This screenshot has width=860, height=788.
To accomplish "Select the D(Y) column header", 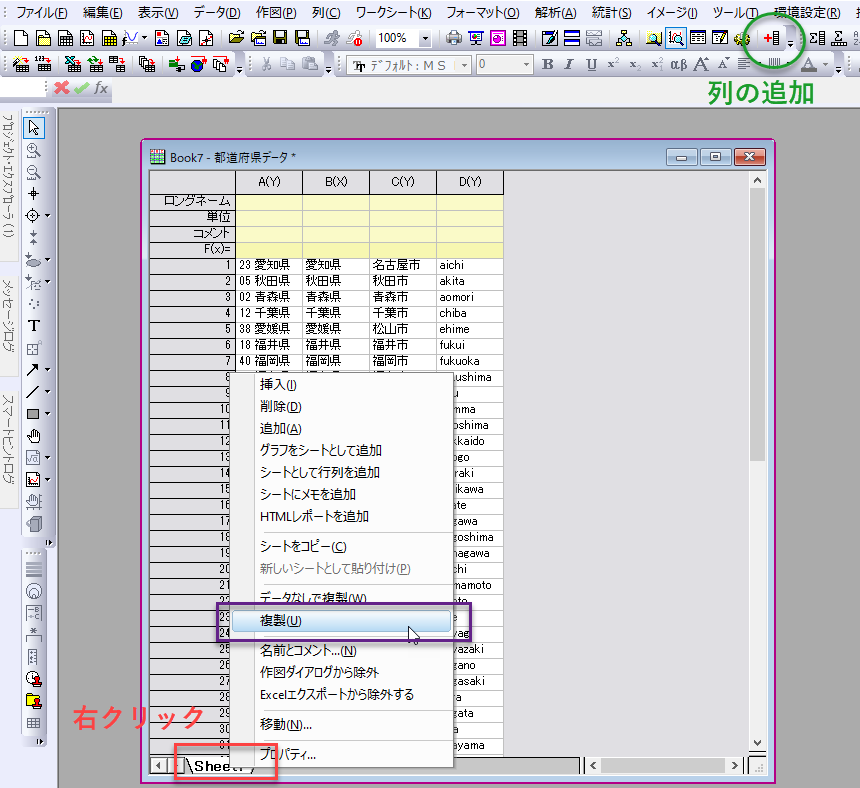I will 470,182.
